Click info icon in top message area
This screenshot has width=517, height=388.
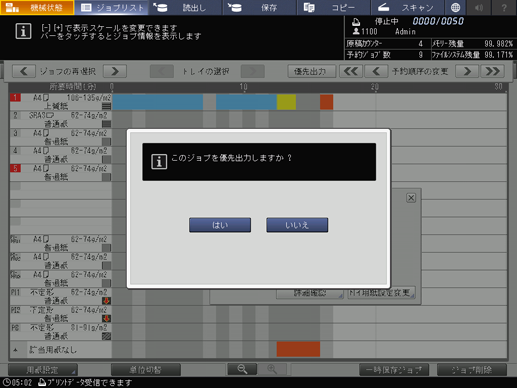click(x=23, y=31)
